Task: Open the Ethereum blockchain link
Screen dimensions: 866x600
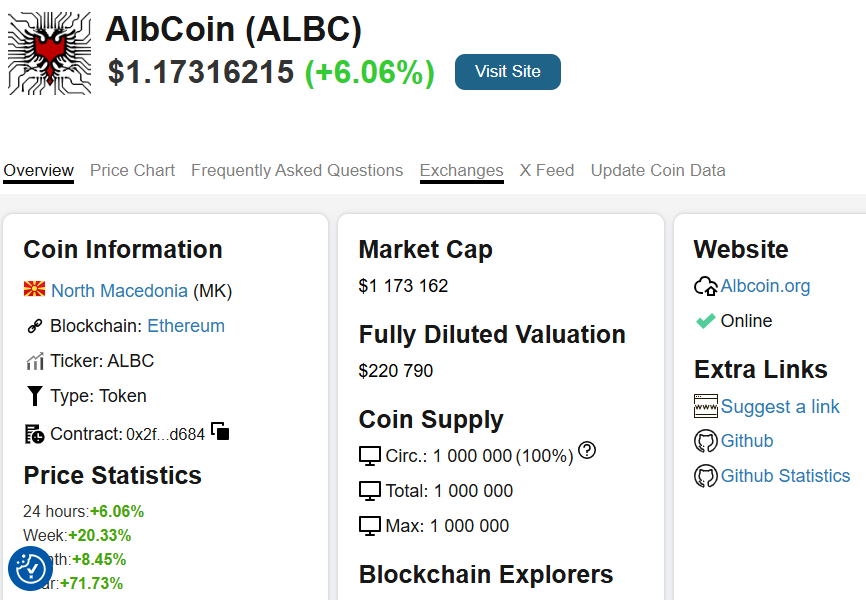Action: click(x=186, y=326)
